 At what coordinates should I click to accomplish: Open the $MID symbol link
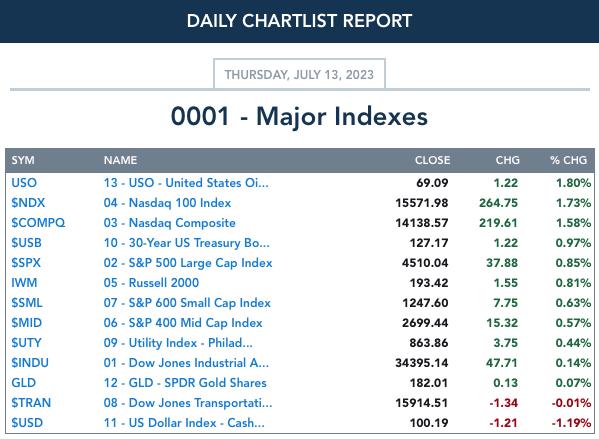click(x=26, y=322)
